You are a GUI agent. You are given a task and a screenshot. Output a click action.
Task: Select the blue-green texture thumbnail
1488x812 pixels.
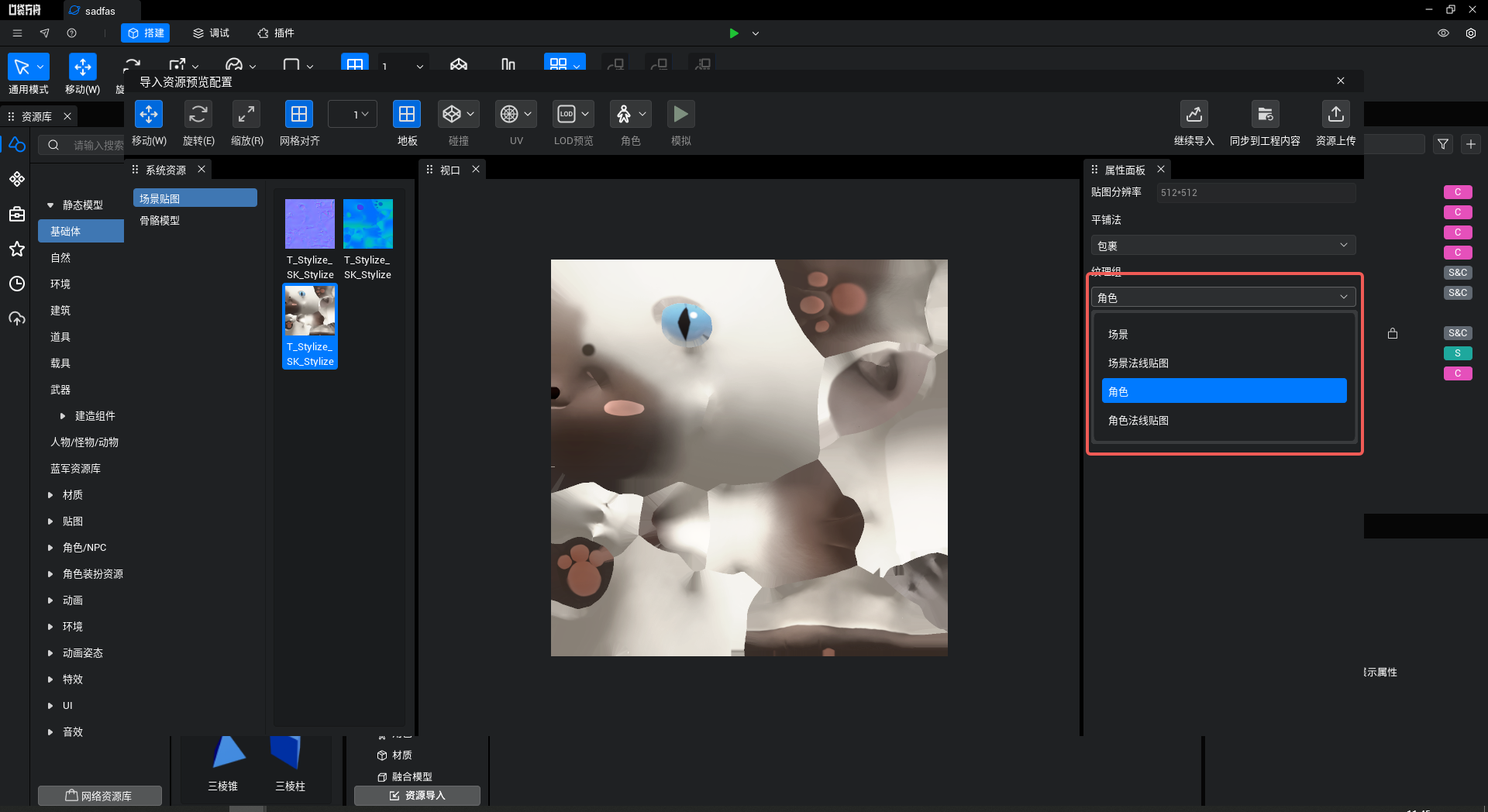coord(368,224)
